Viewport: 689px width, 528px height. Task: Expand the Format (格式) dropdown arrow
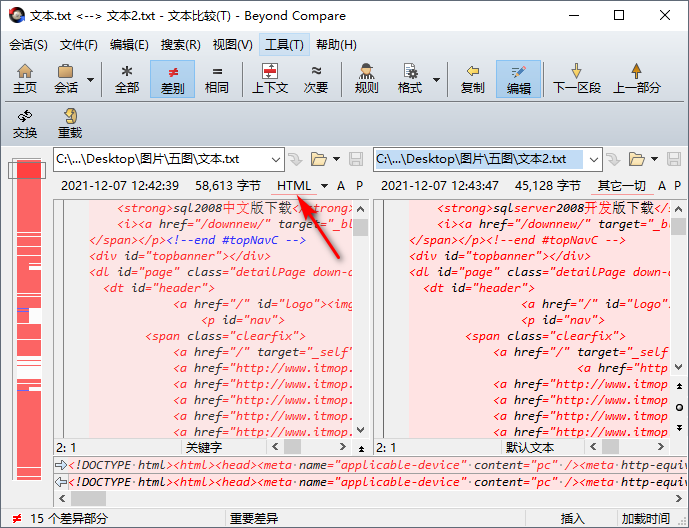click(x=436, y=80)
